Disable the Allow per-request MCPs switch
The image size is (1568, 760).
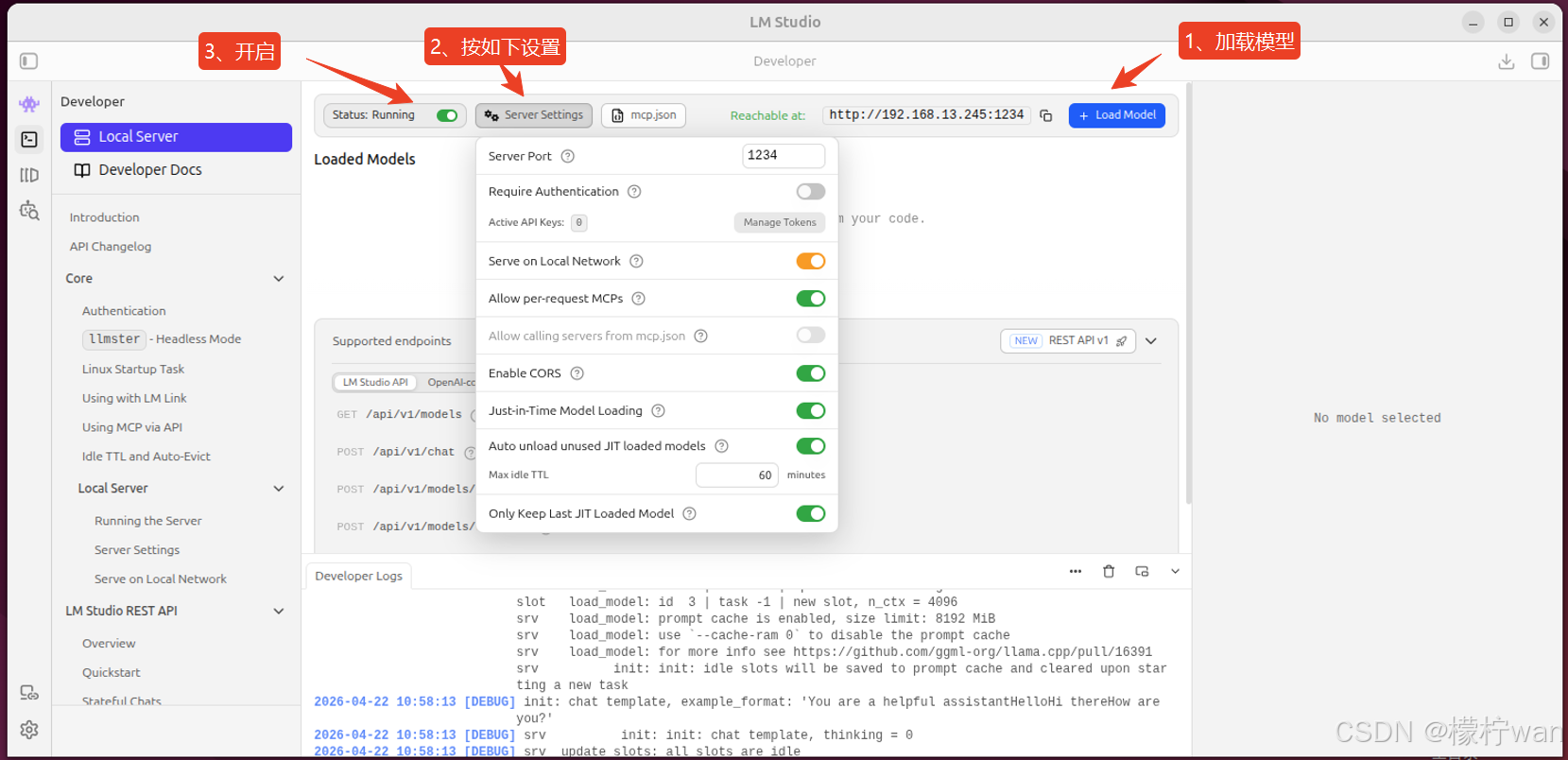point(811,299)
